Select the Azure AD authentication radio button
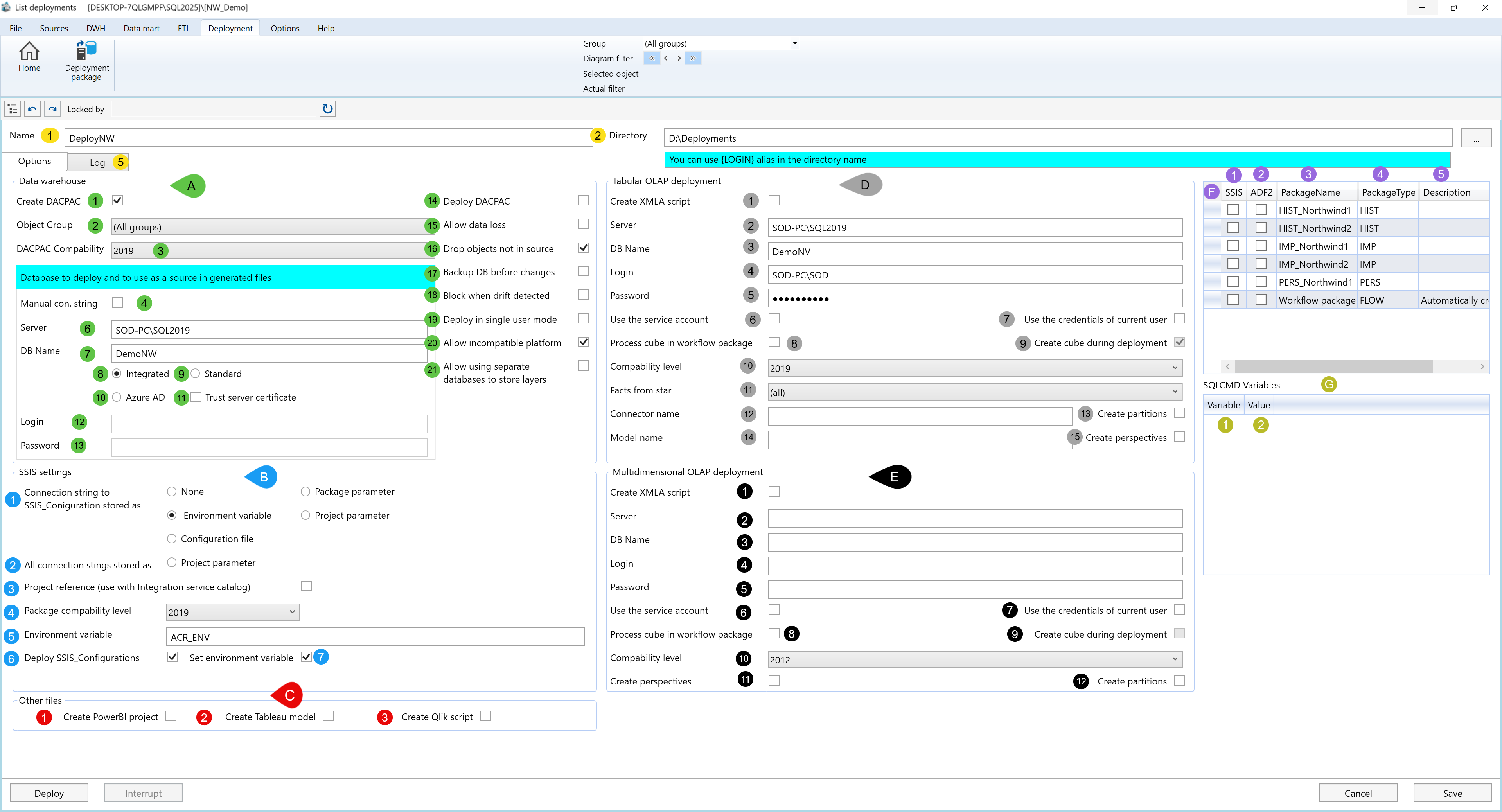The width and height of the screenshot is (1502, 812). (x=117, y=397)
